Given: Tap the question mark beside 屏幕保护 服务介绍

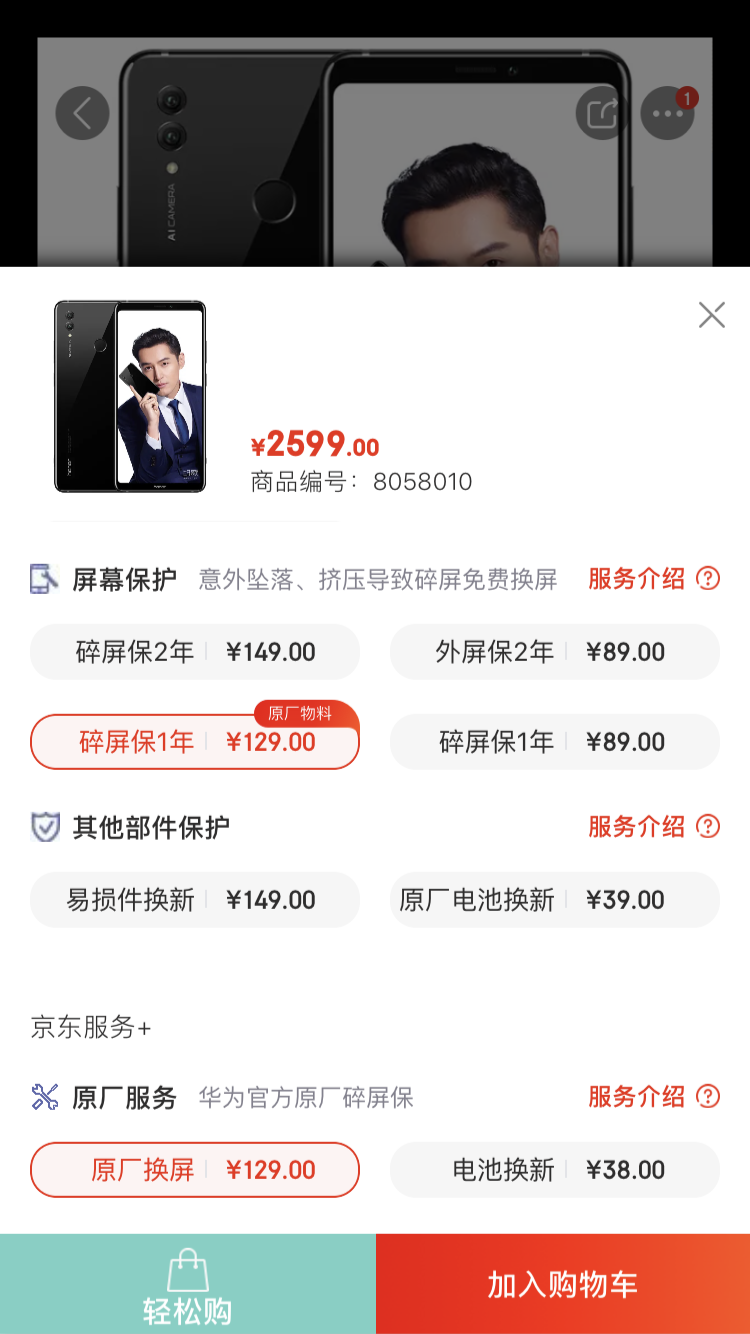Looking at the screenshot, I should [x=708, y=578].
